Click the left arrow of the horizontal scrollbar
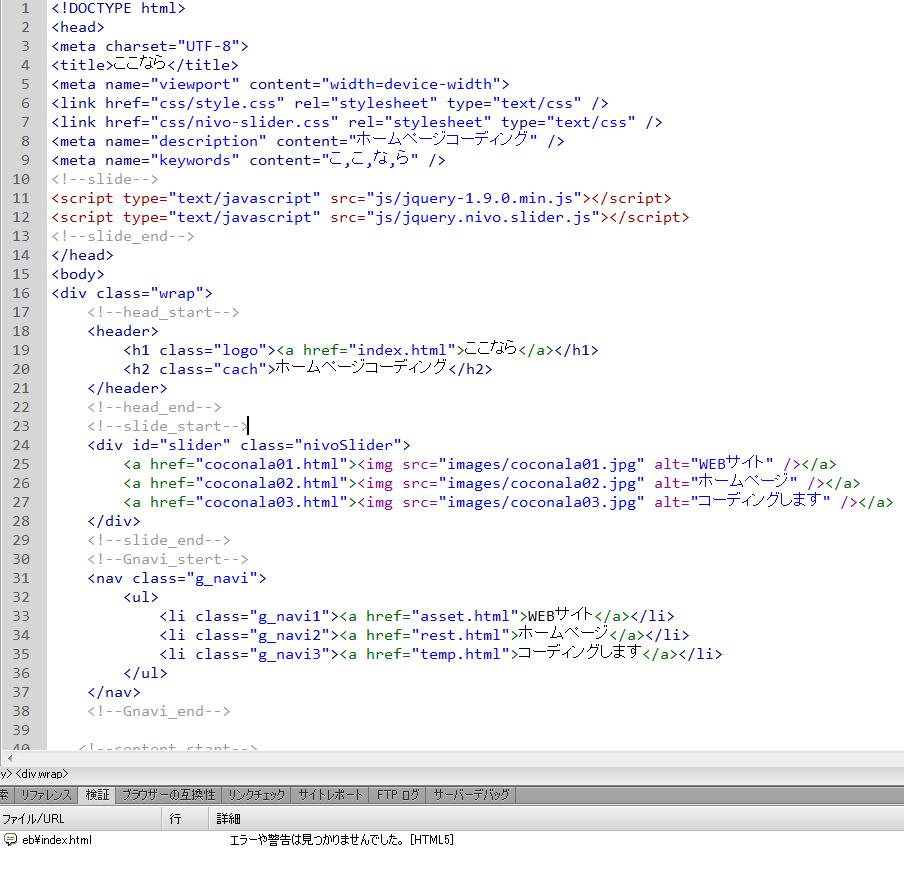Screen dimensions: 904x881 (x=10, y=758)
